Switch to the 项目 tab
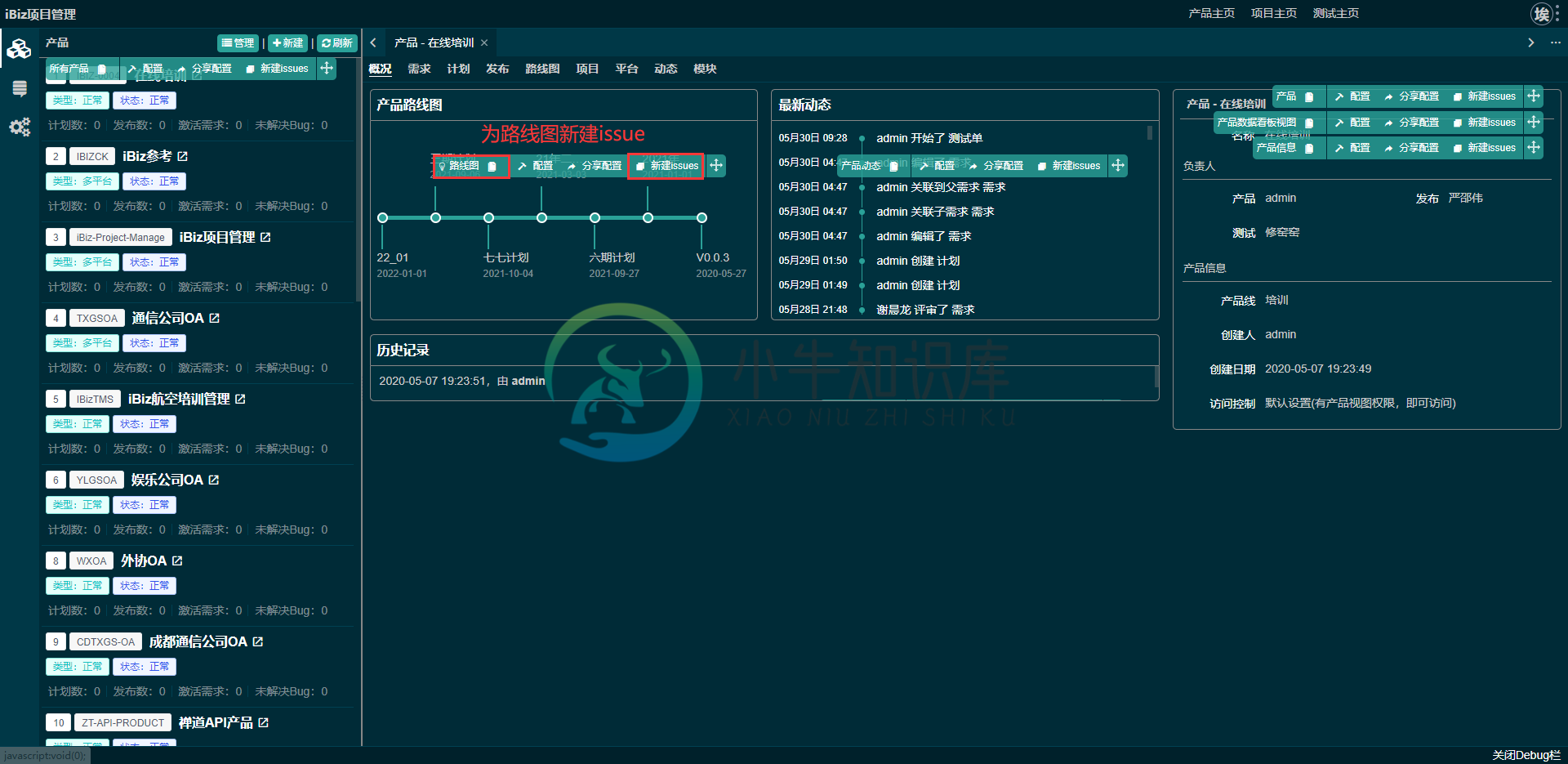 [x=587, y=69]
